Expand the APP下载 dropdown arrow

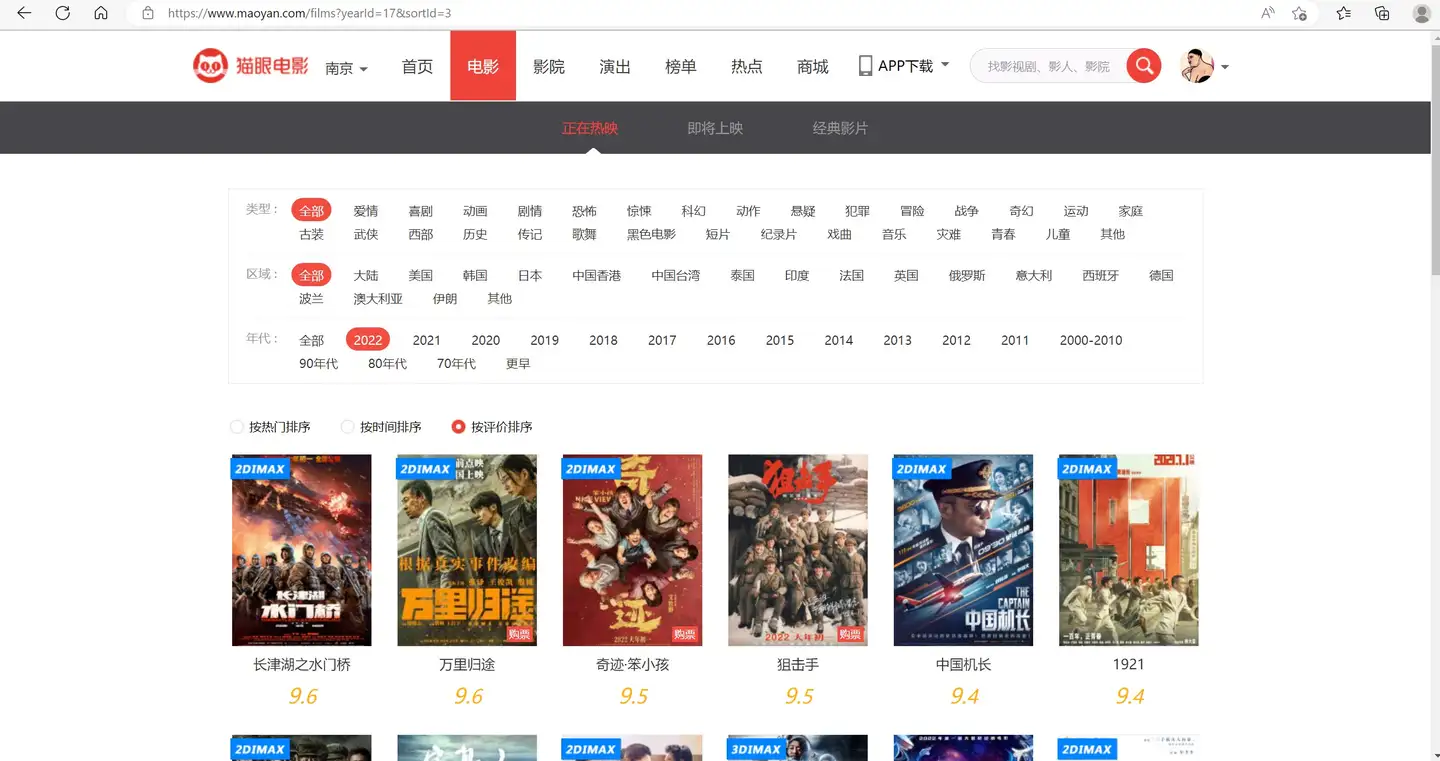pos(945,66)
